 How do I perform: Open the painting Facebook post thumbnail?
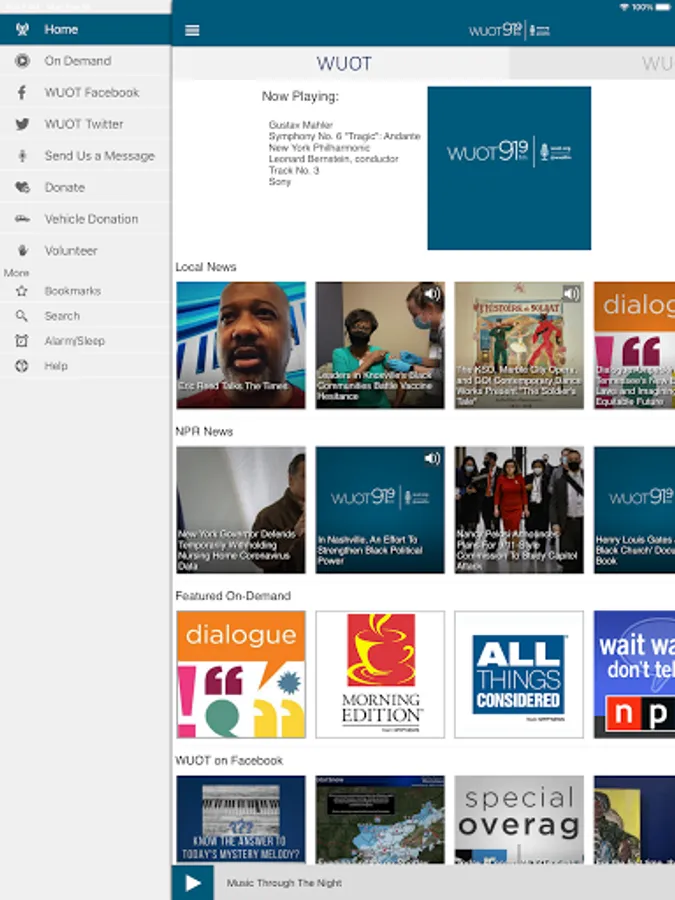pyautogui.click(x=634, y=820)
